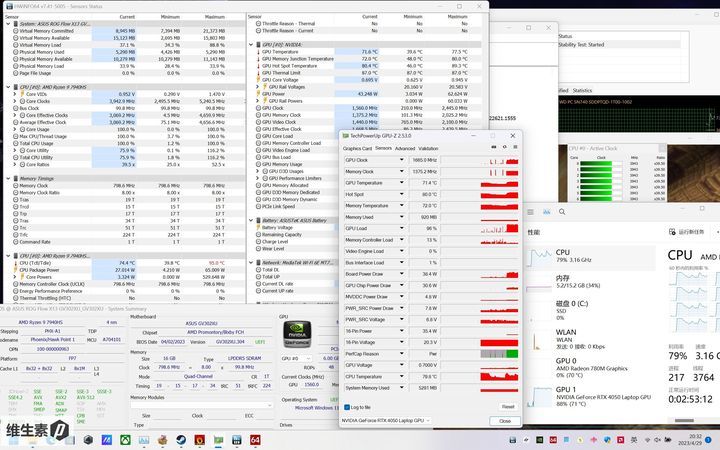The image size is (720, 450).
Task: Open GPU-Z hamburger menu icon
Action: [x=515, y=147]
